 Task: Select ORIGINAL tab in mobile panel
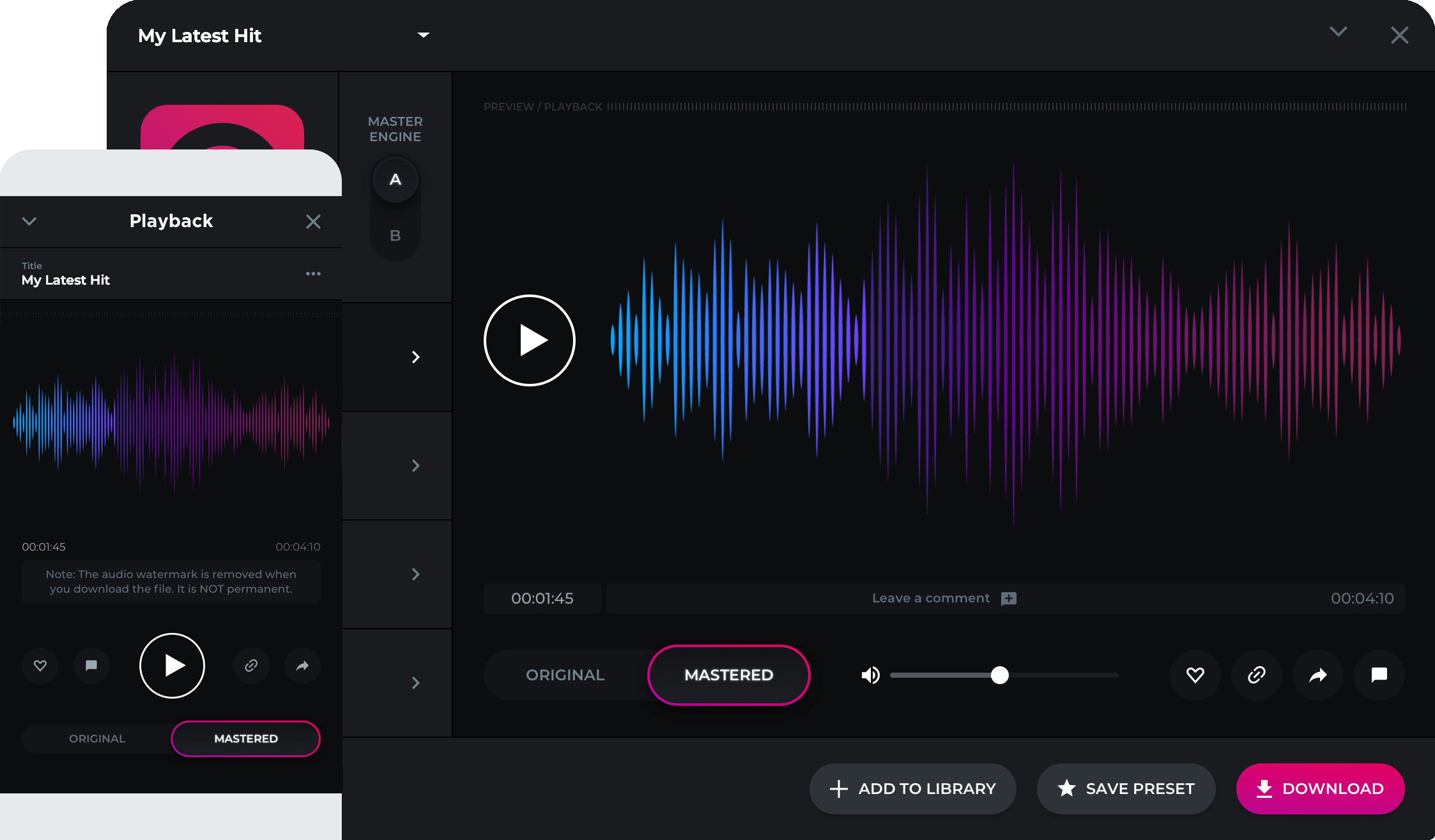coord(97,738)
